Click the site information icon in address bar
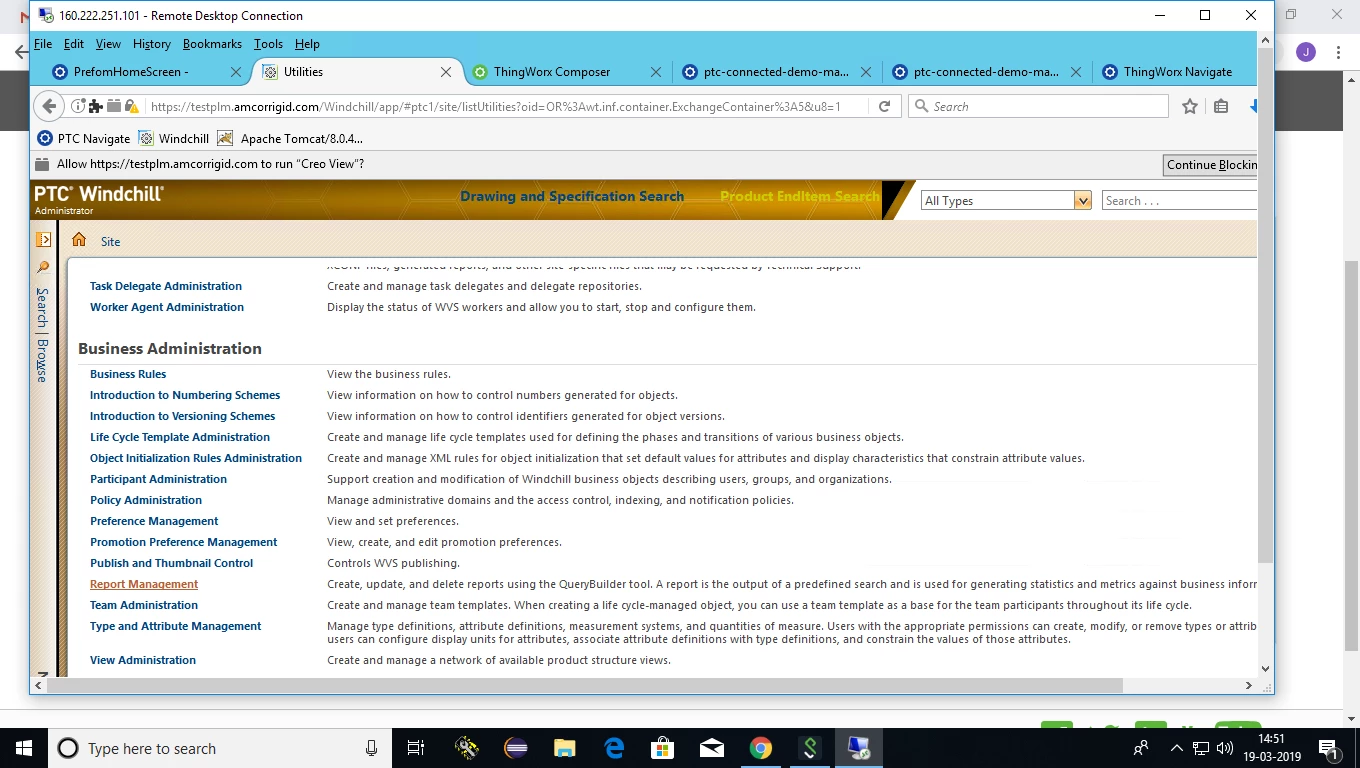 click(78, 106)
